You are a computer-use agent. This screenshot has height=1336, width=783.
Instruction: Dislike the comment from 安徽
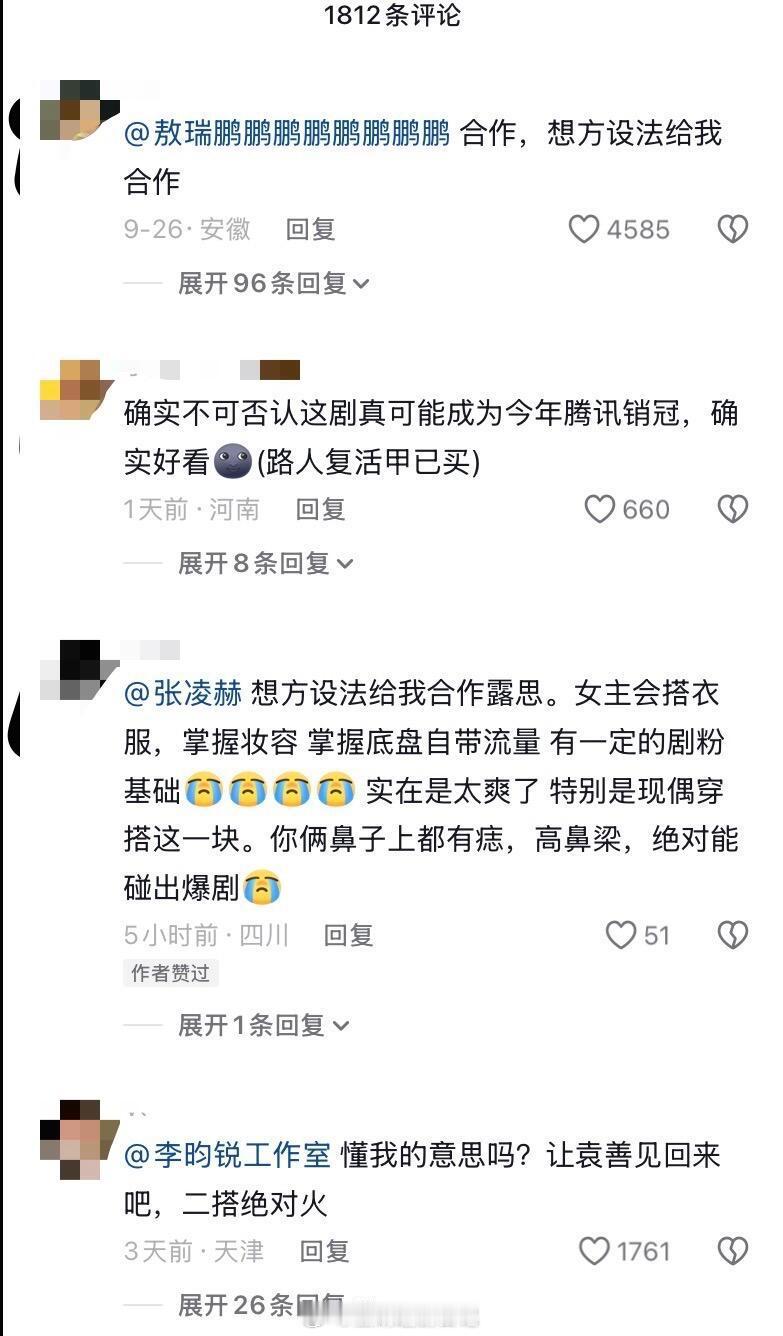pos(733,230)
